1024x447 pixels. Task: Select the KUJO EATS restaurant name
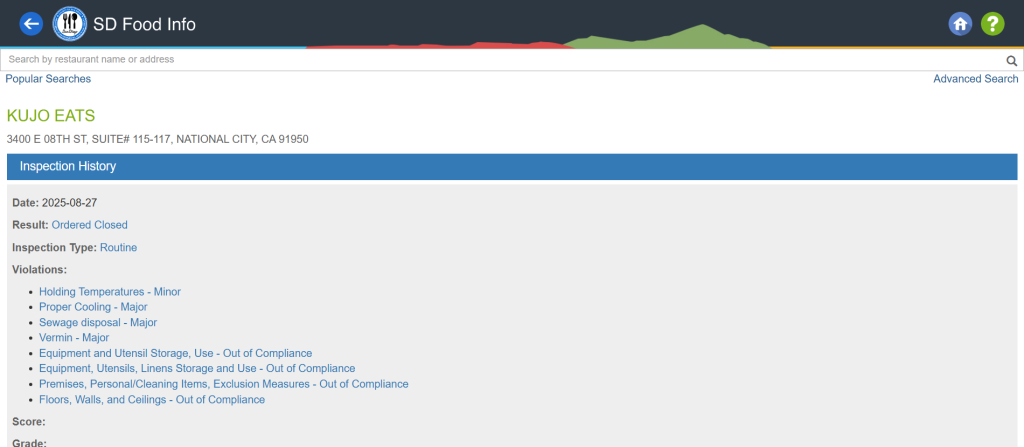[x=51, y=116]
